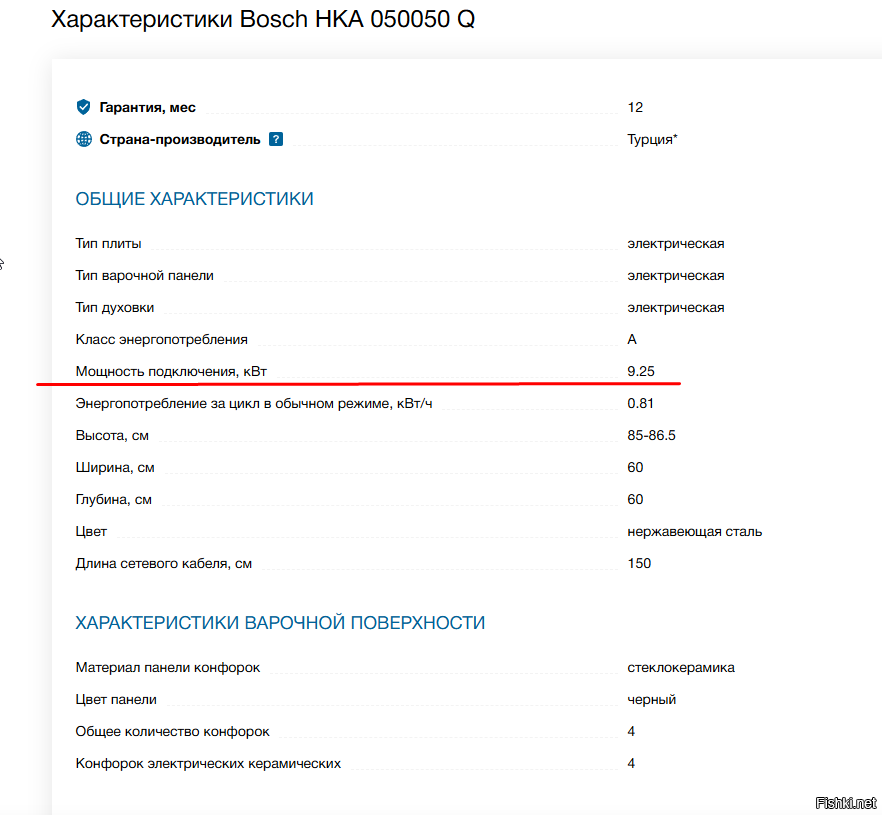
Task: Select the label Гарантия, мес
Action: pyautogui.click(x=147, y=107)
